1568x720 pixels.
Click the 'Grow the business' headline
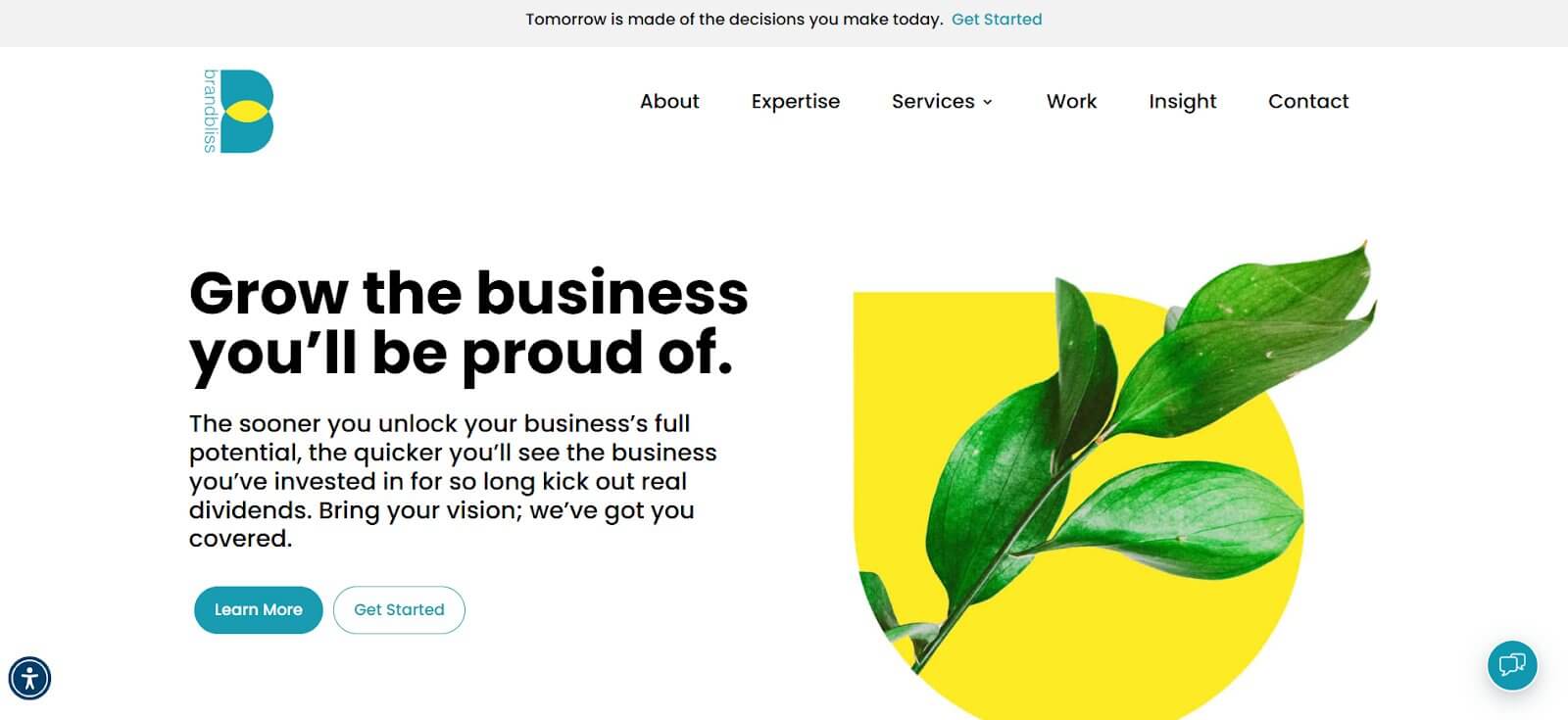pos(468,291)
